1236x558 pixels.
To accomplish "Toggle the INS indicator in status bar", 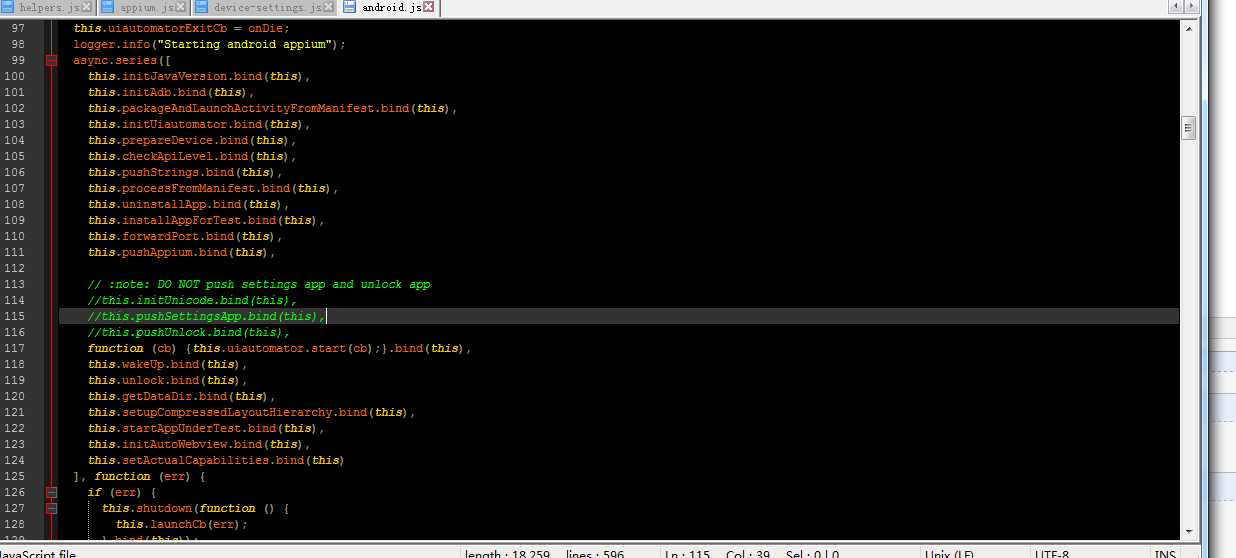I will [1166, 553].
